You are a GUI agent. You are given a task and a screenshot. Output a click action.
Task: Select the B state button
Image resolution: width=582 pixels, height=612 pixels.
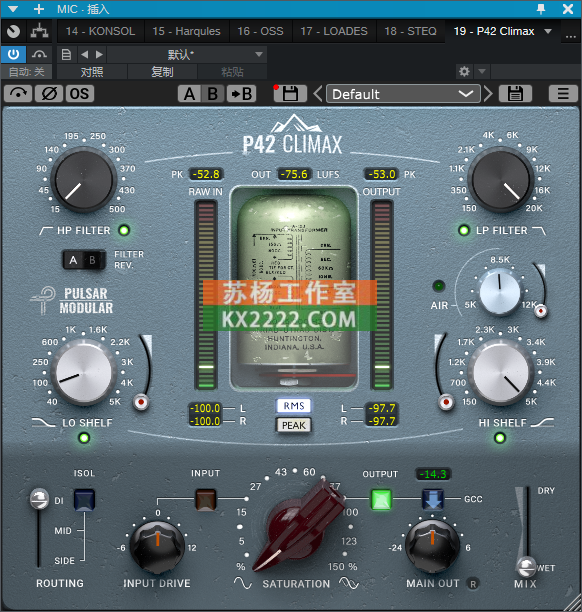212,94
